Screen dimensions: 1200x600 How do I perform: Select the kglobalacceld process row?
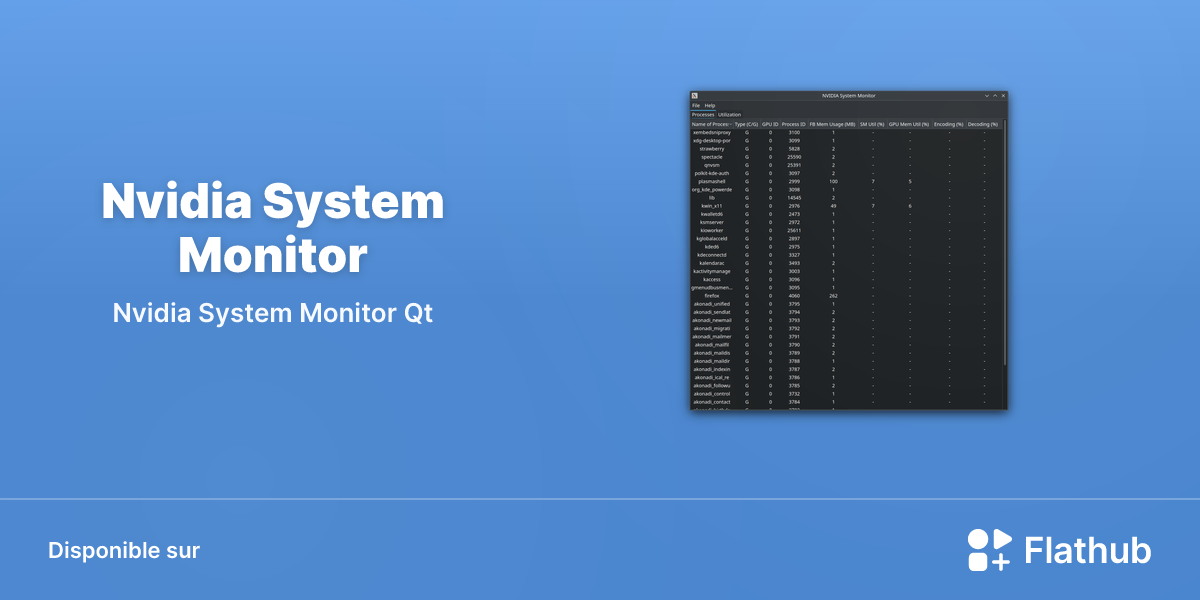(x=846, y=238)
